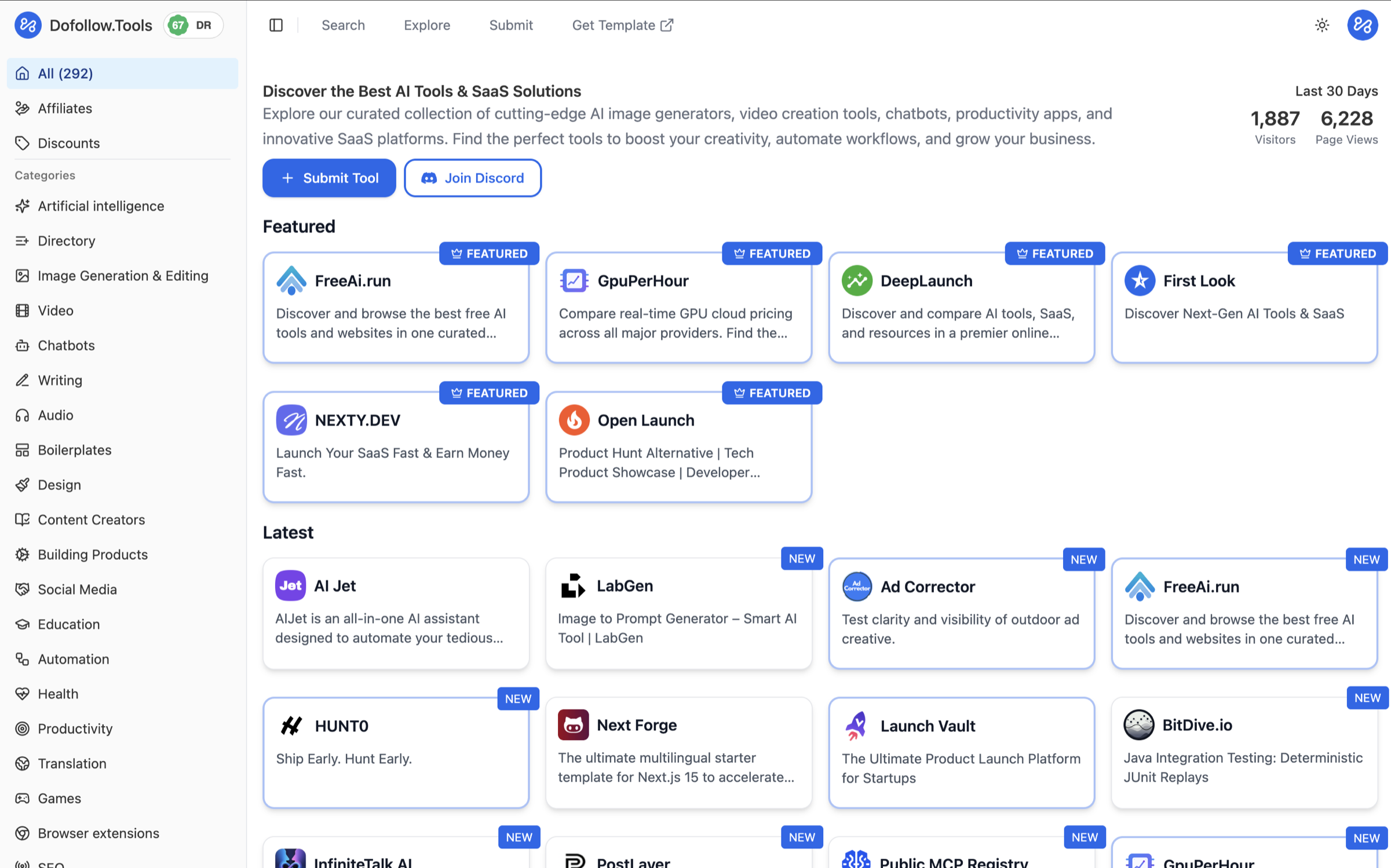
Task: Click the DeepLaunch green logo icon
Action: (856, 281)
